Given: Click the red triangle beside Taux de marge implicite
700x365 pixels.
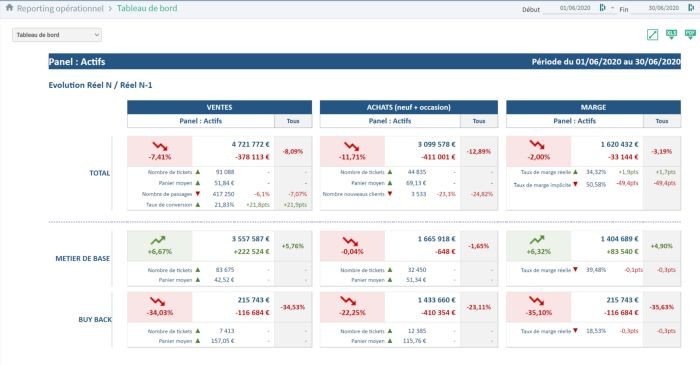Looking at the screenshot, I should click(x=576, y=185).
